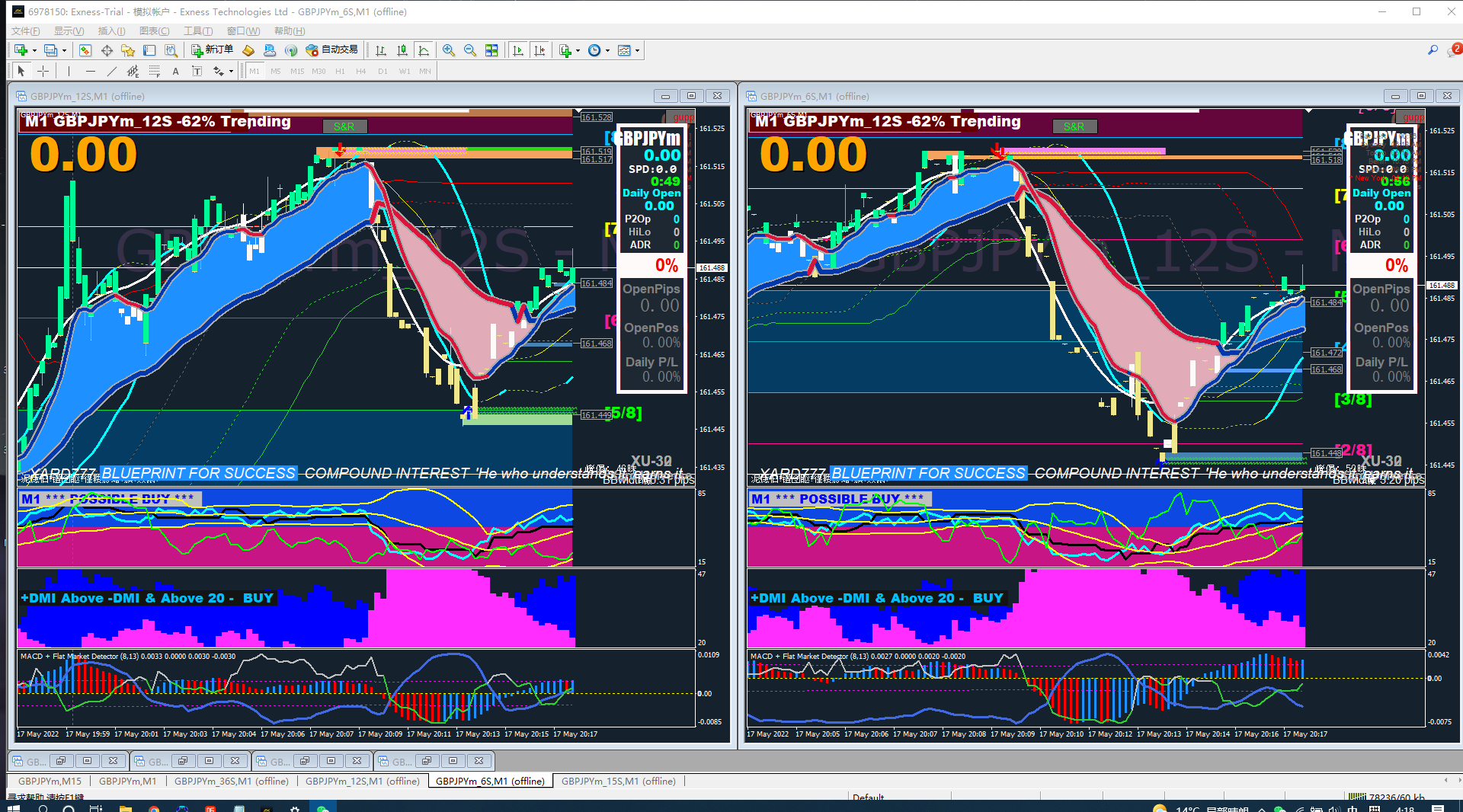Select the Vertical Line drawing tool

point(69,71)
